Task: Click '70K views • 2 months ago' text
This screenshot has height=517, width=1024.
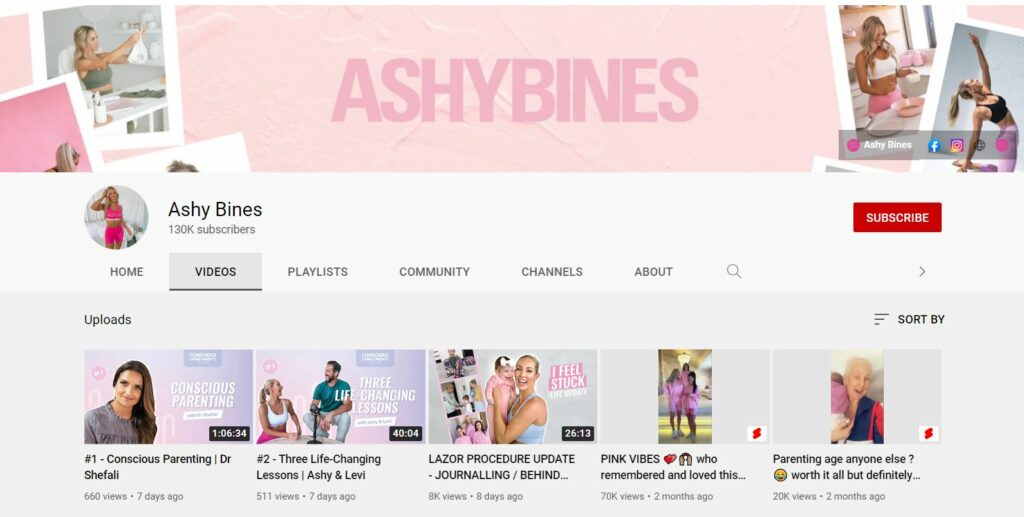Action: [x=657, y=496]
